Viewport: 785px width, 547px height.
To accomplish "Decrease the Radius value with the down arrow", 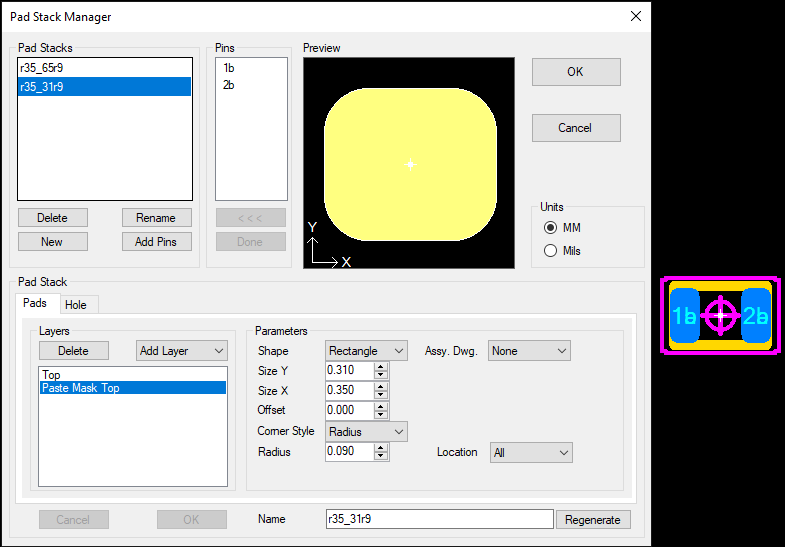I will [x=381, y=457].
